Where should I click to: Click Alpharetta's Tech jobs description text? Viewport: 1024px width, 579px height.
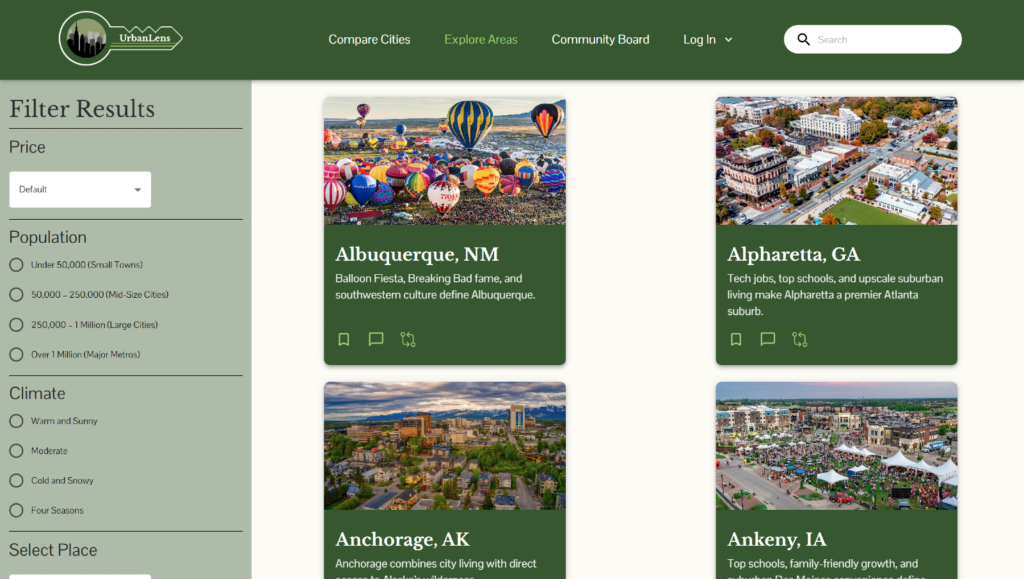(835, 295)
